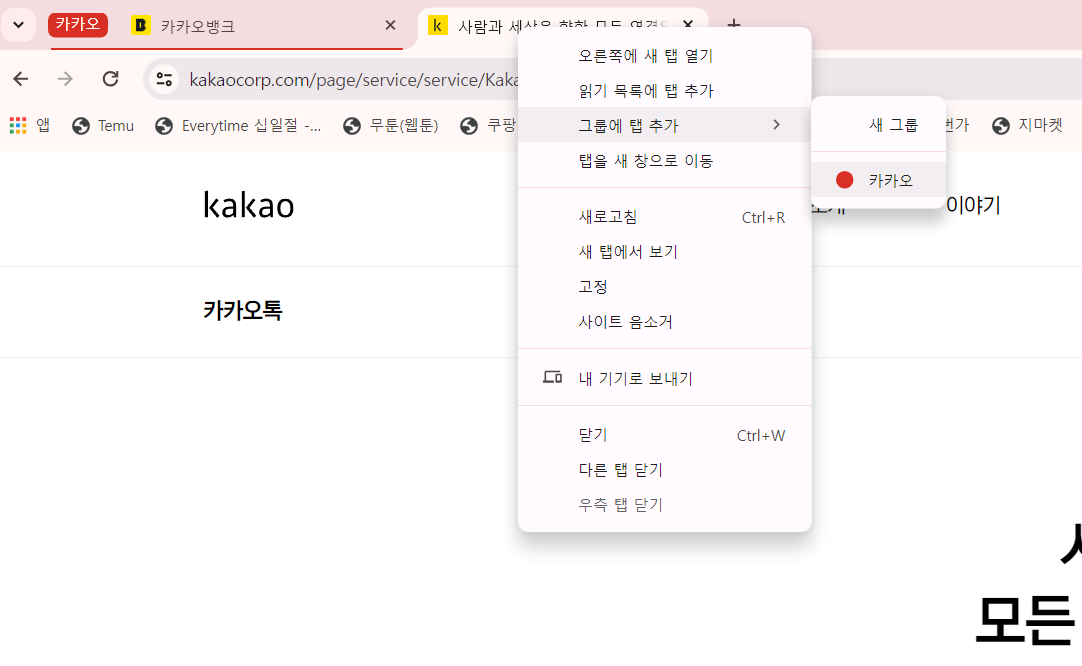The height and width of the screenshot is (666, 1082).
Task: Close the 카카오뱅크 tab
Action: pos(391,26)
